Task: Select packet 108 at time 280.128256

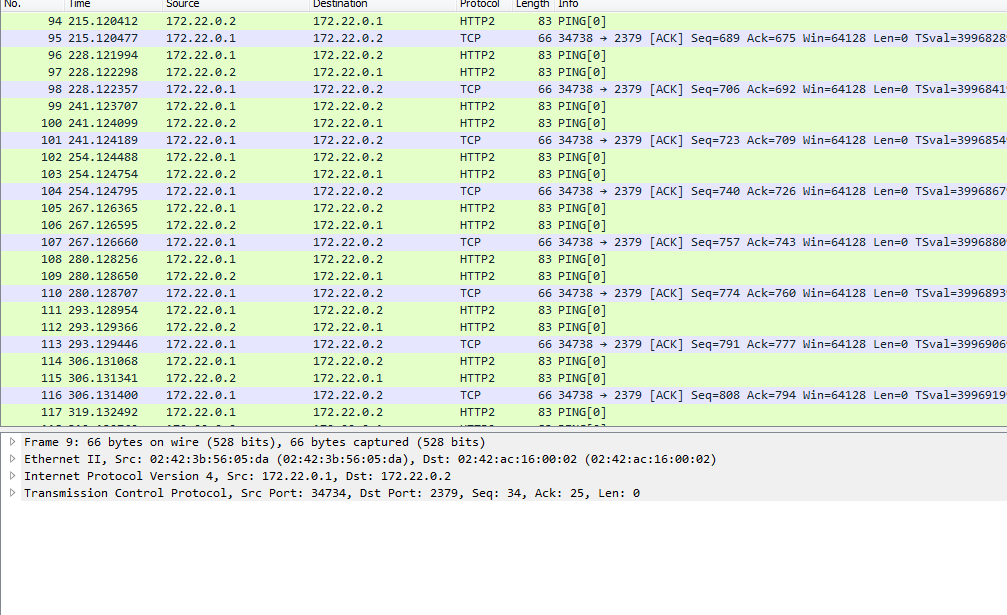Action: pyautogui.click(x=504, y=259)
